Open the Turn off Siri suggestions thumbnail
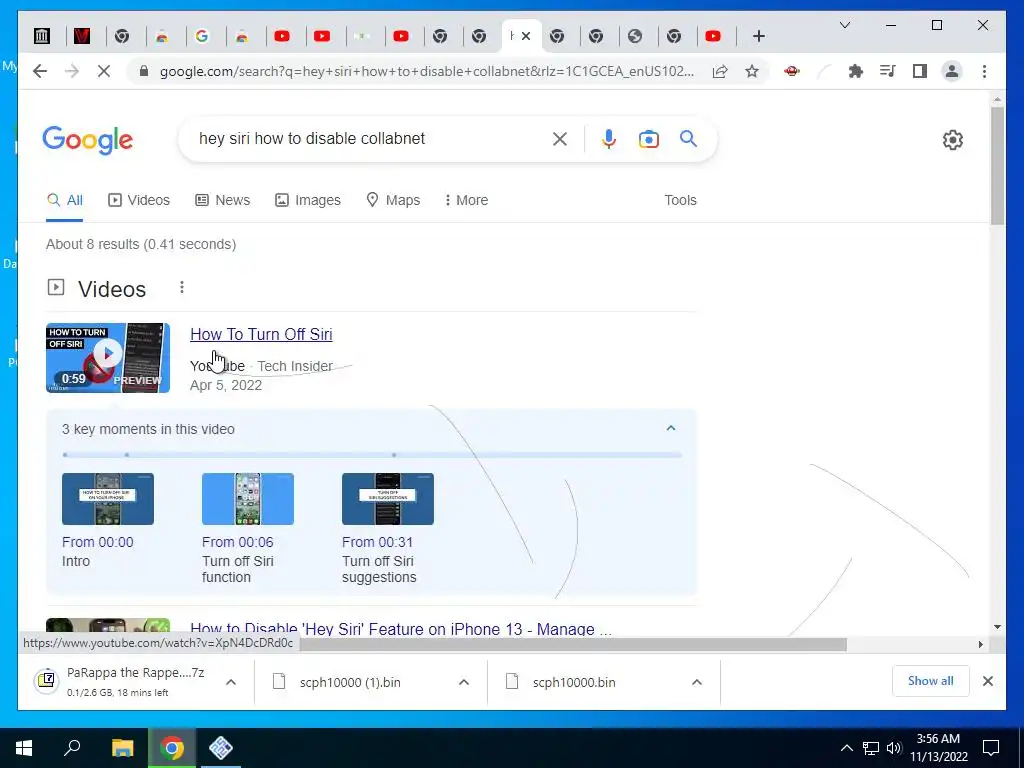The height and width of the screenshot is (768, 1024). click(388, 499)
